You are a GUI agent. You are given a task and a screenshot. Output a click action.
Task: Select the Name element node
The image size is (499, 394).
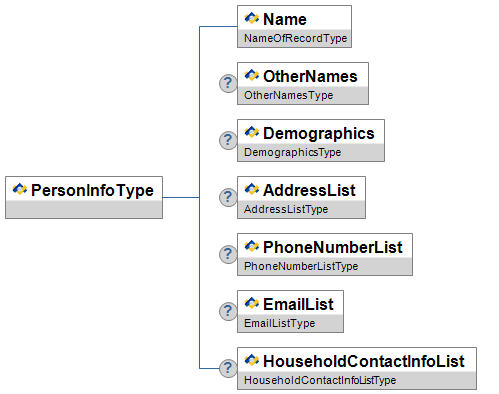point(294,26)
